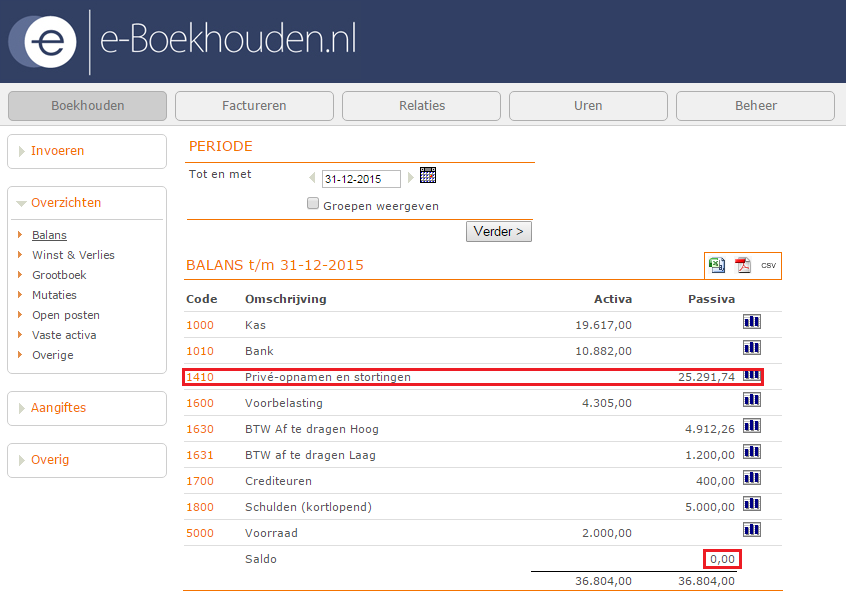
Task: Enable the Groepen weergeven checkbox
Action: point(312,202)
